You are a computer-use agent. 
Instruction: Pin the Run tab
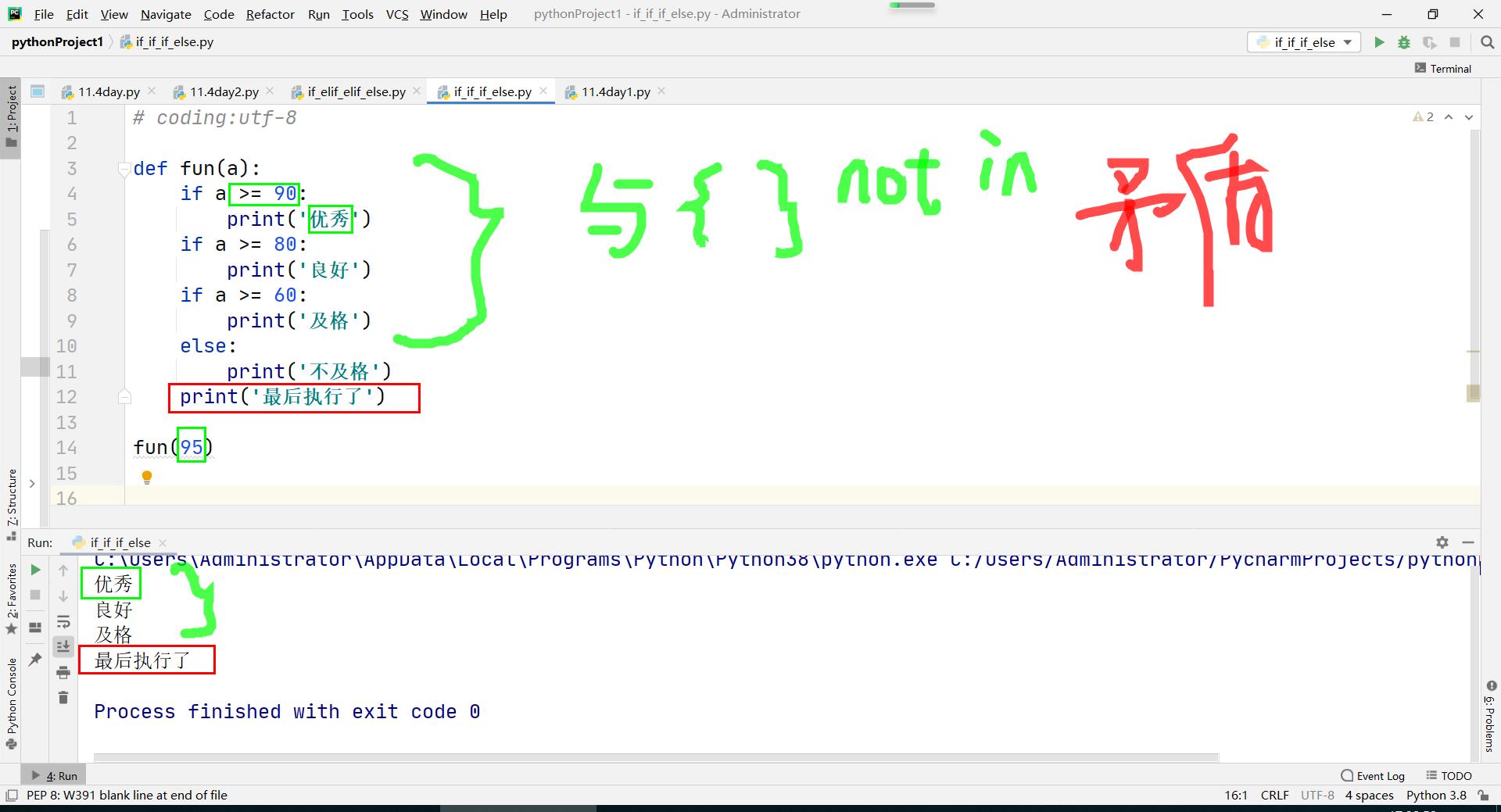(x=35, y=660)
